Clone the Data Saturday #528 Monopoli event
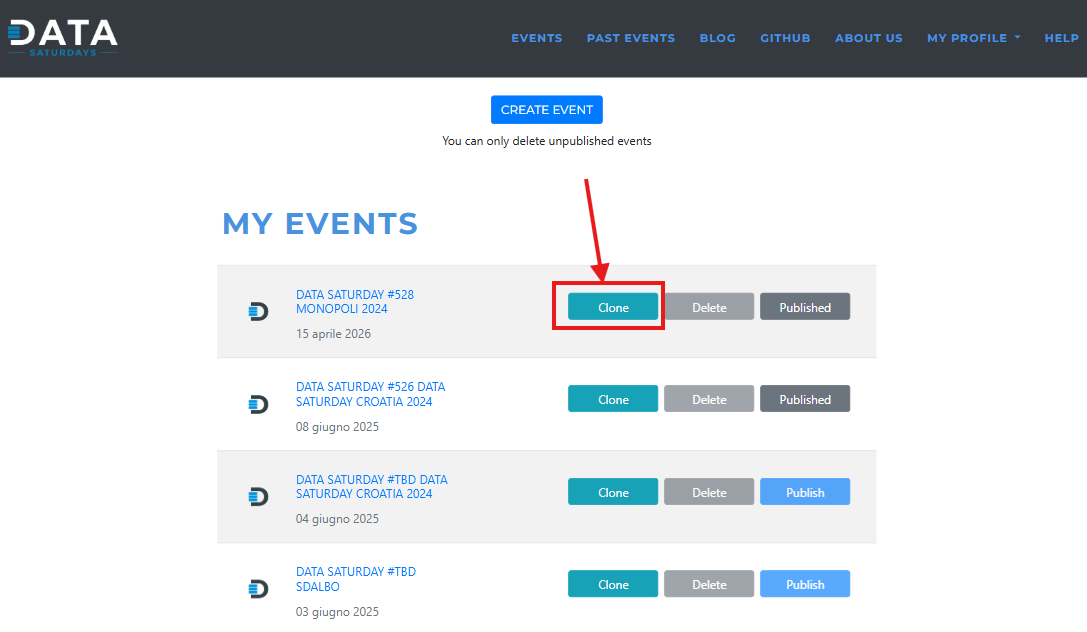Screen dimensions: 1087x632 point(613,307)
